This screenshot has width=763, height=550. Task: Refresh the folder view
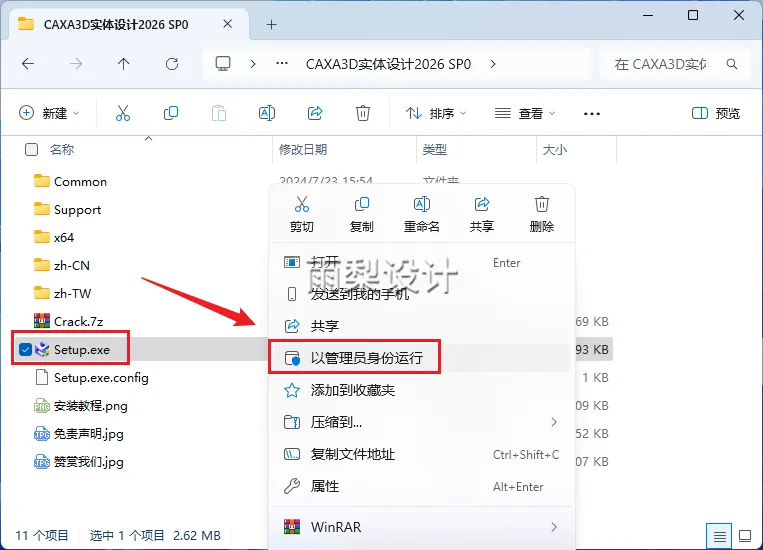(172, 64)
